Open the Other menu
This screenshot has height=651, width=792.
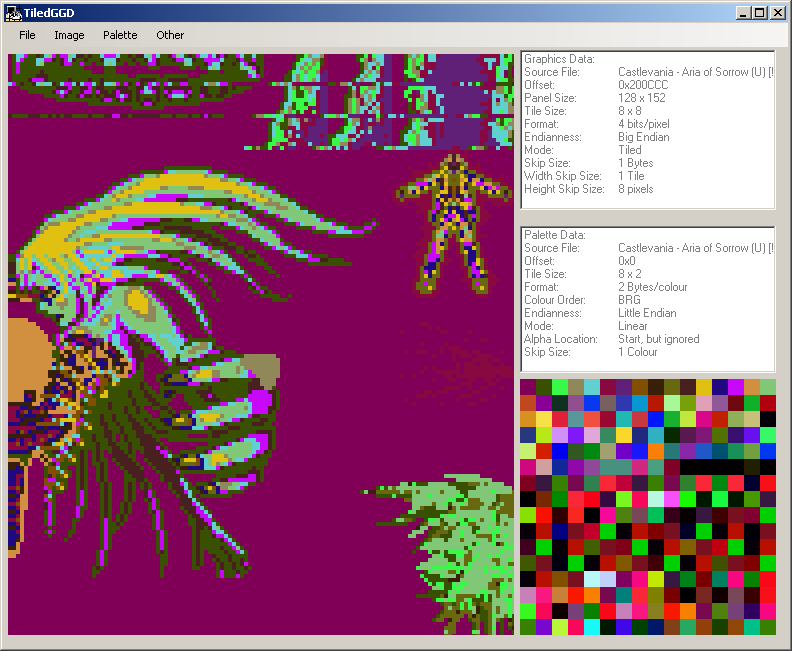pos(170,35)
